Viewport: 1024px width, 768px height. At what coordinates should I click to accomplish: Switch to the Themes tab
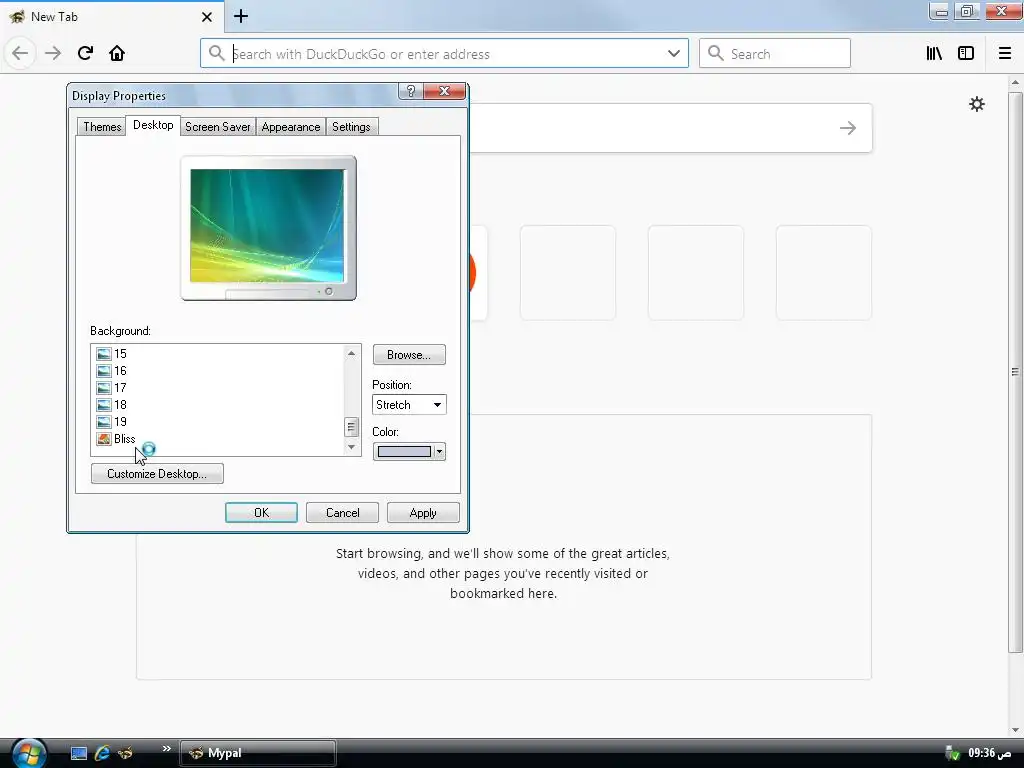[x=102, y=127]
